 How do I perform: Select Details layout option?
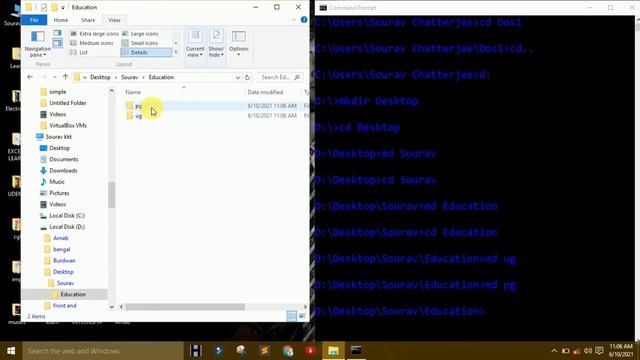point(146,52)
